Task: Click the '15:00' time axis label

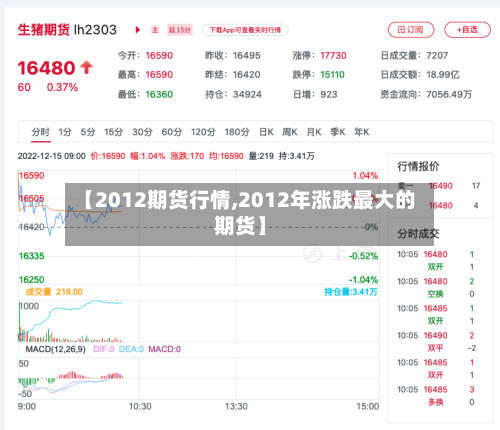Action: 368,407
